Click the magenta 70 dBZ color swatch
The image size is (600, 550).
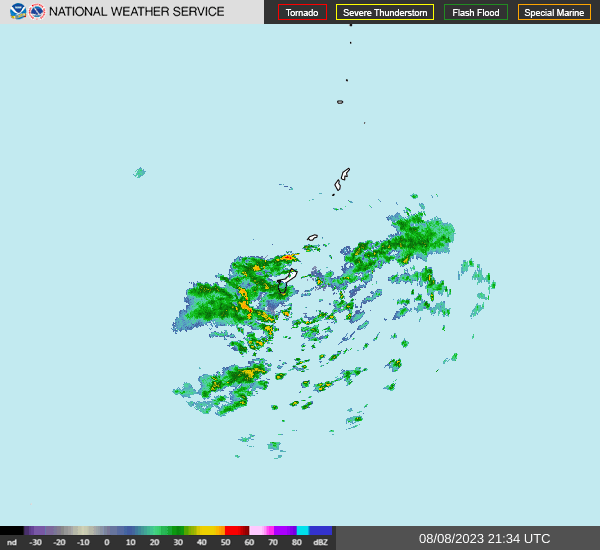(x=272, y=530)
